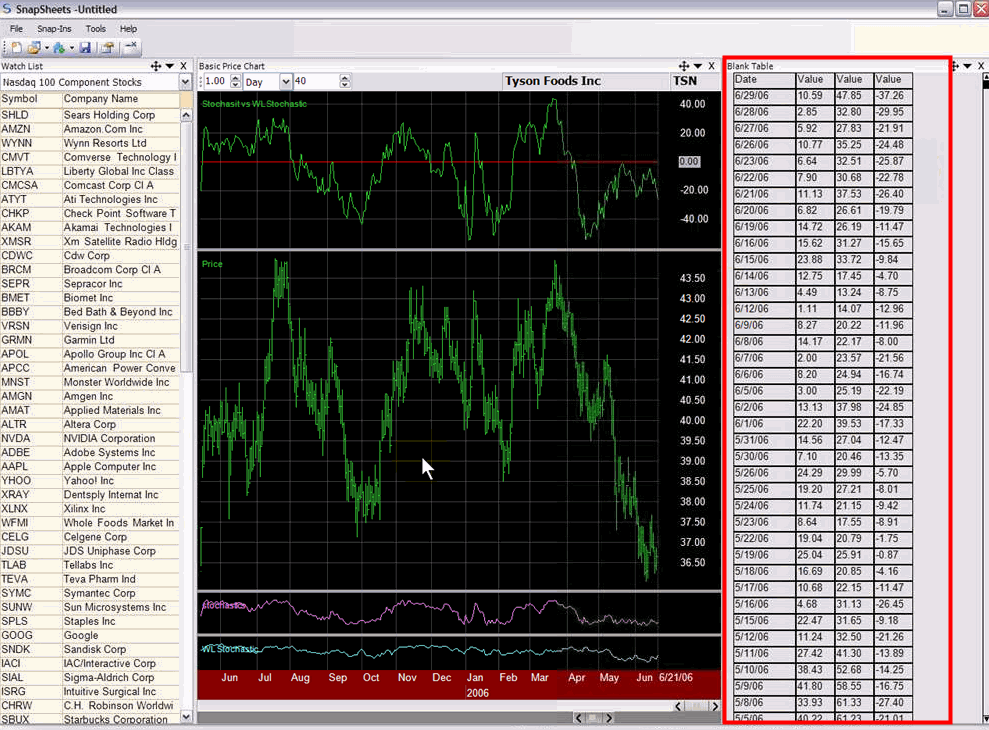Select GOOG Google row in the watch list
This screenshot has width=989, height=730.
(x=90, y=635)
